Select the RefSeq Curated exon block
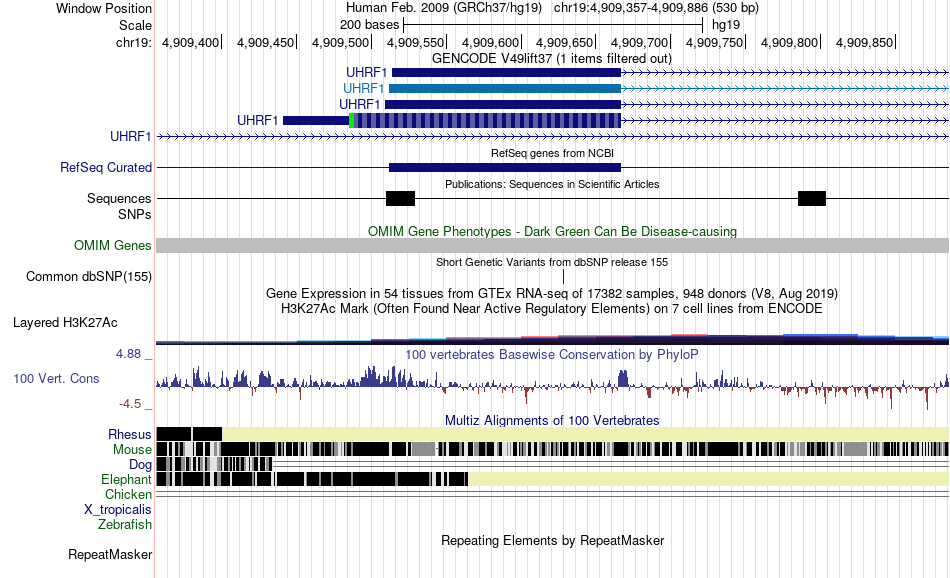The width and height of the screenshot is (950, 578). click(505, 167)
